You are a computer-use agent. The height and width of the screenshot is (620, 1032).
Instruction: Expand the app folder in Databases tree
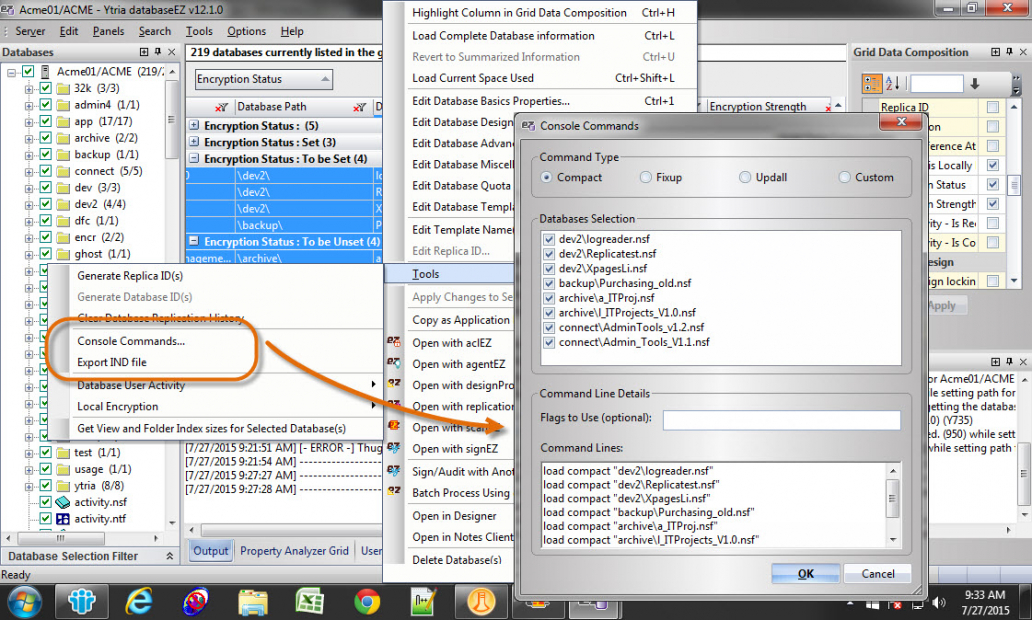coord(28,122)
